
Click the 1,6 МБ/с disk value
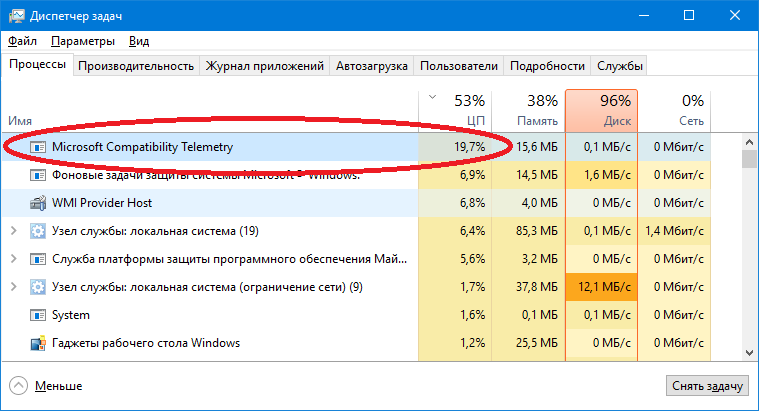[607, 175]
